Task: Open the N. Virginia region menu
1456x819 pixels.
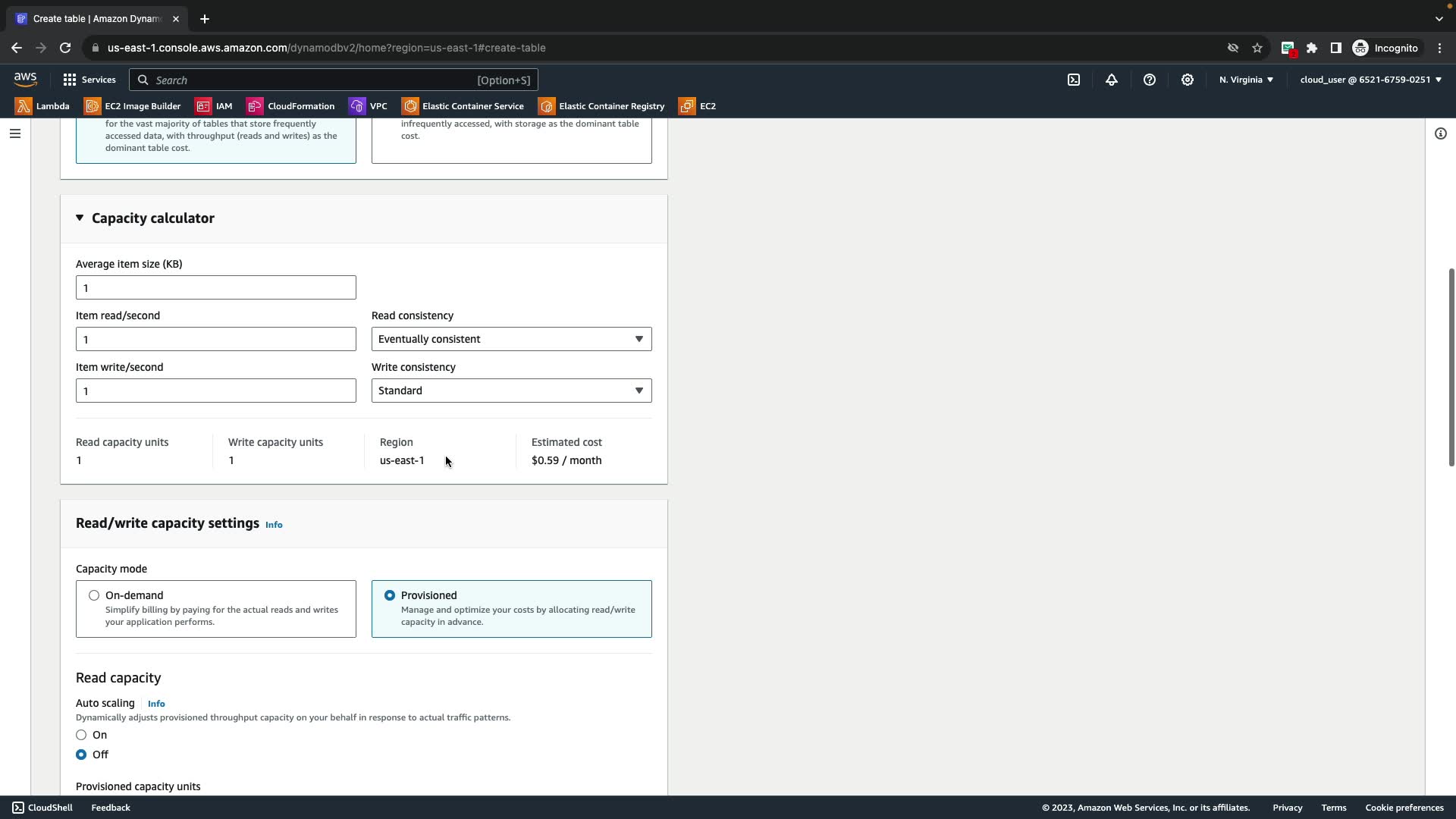Action: point(1246,80)
